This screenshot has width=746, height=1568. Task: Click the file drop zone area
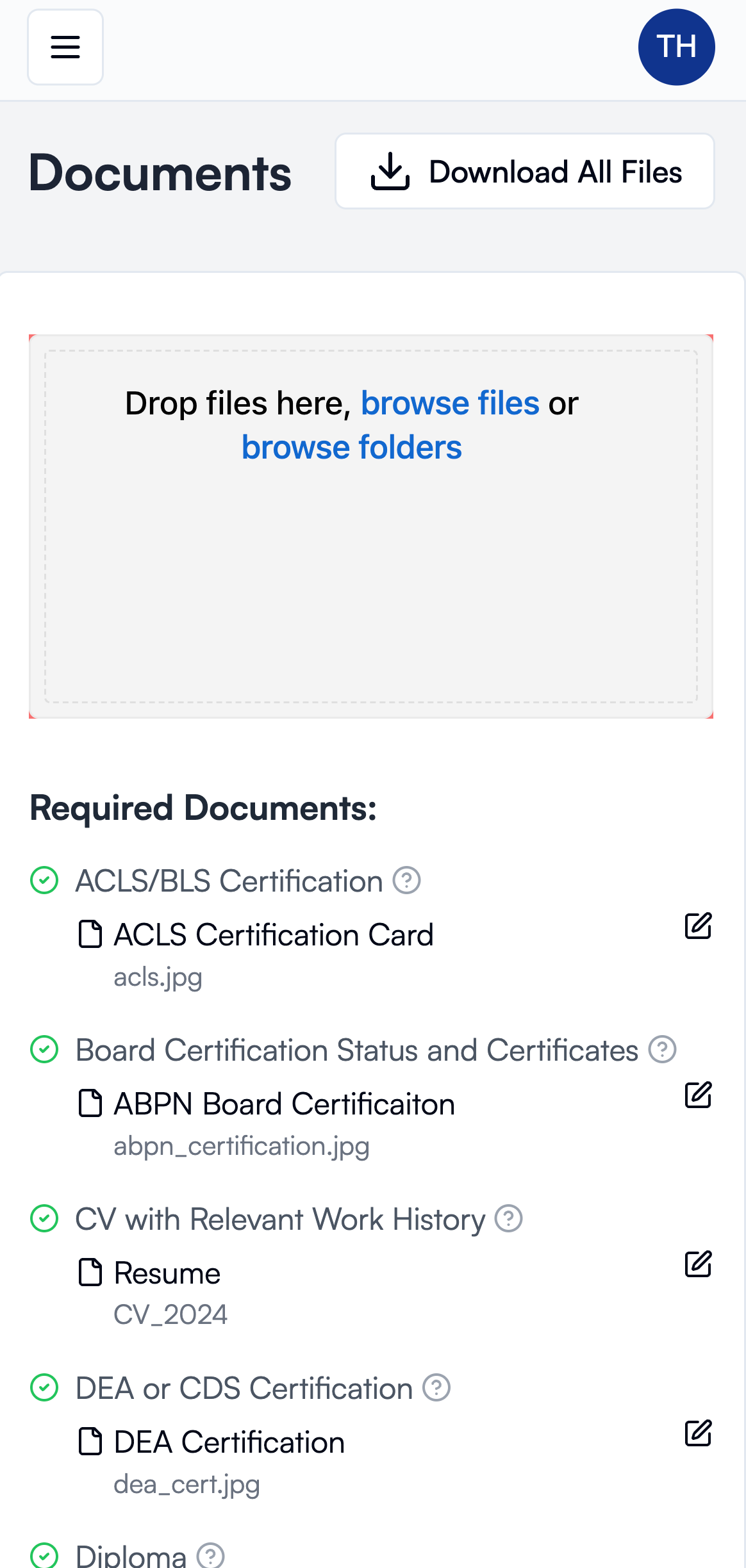(x=370, y=576)
